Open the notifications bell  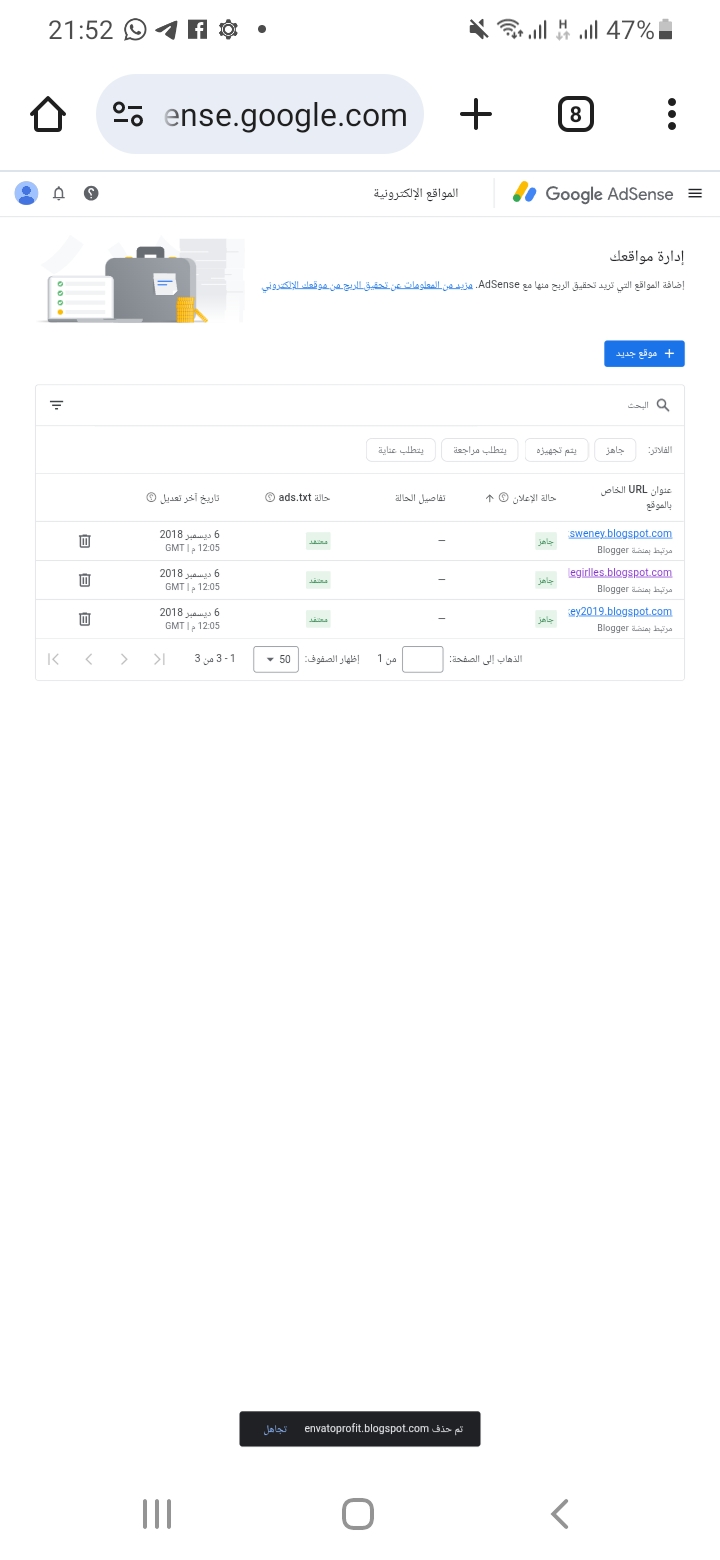click(59, 194)
